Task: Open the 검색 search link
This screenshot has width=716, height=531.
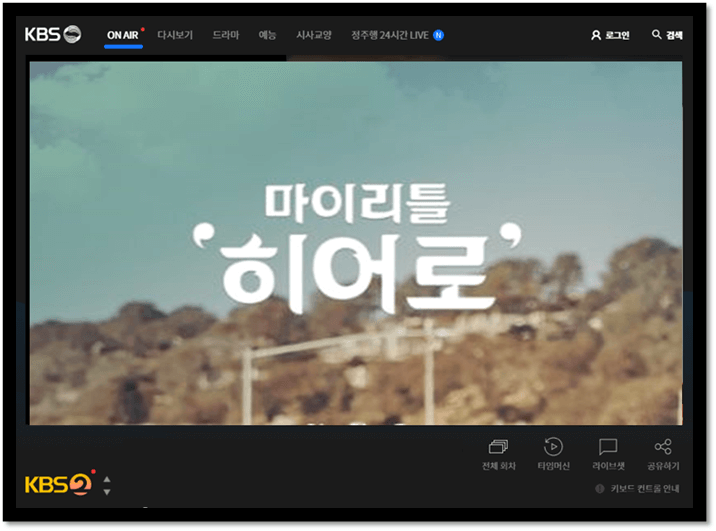Action: [x=674, y=35]
